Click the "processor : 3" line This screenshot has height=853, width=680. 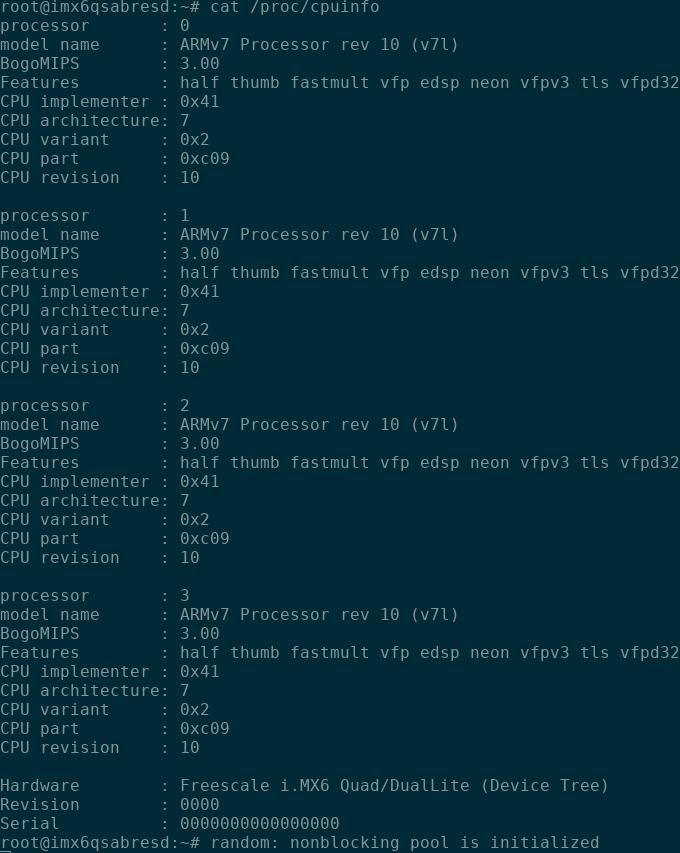tap(94, 596)
